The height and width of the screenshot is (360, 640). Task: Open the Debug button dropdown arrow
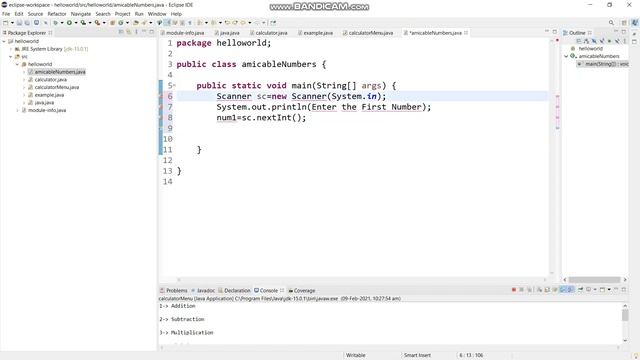62,23
